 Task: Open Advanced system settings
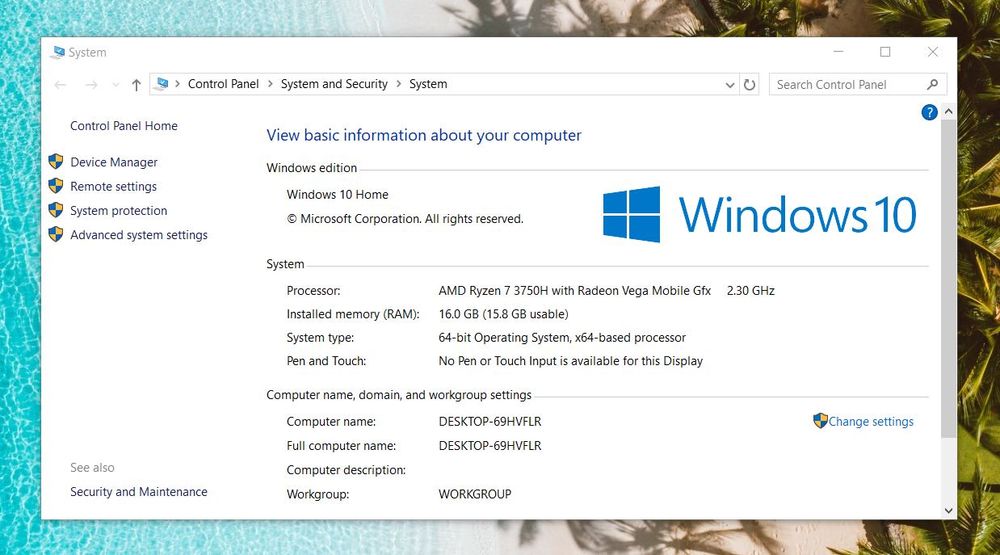click(139, 235)
